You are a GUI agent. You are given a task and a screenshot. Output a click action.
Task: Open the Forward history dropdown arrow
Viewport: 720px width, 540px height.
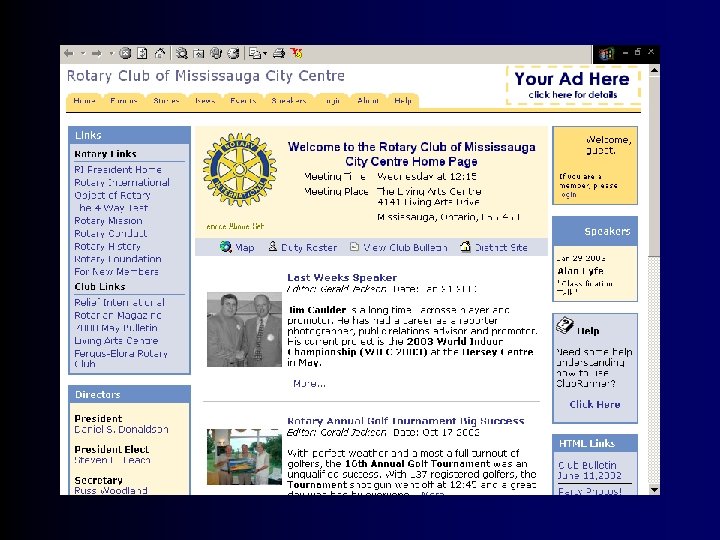tap(111, 54)
